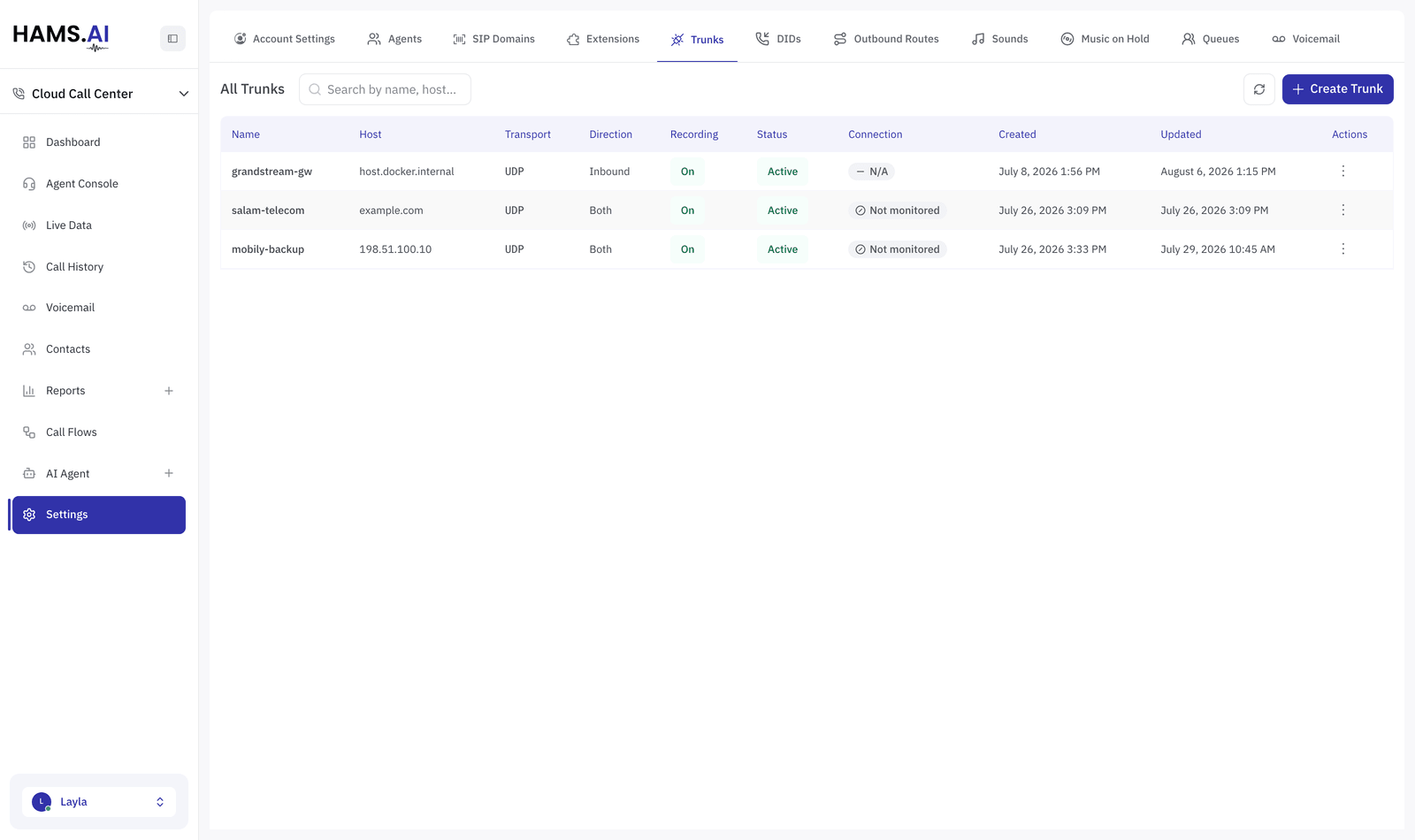1415x840 pixels.
Task: Expand the Cloud Call Center dropdown chevron
Action: coord(184,94)
